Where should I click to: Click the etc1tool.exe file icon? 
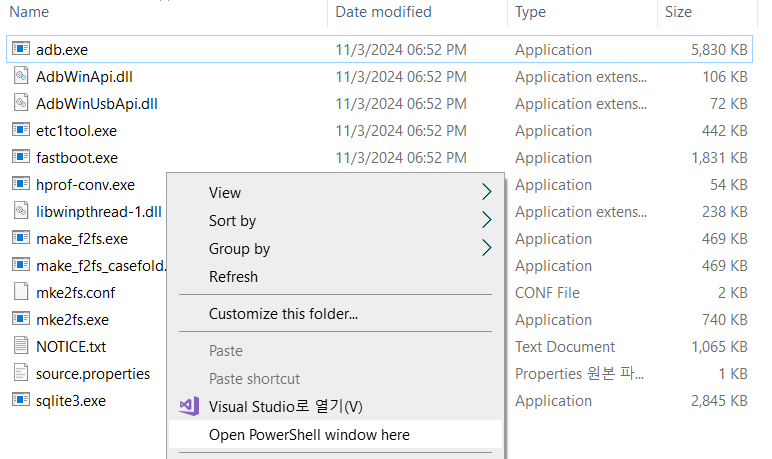pyautogui.click(x=21, y=130)
